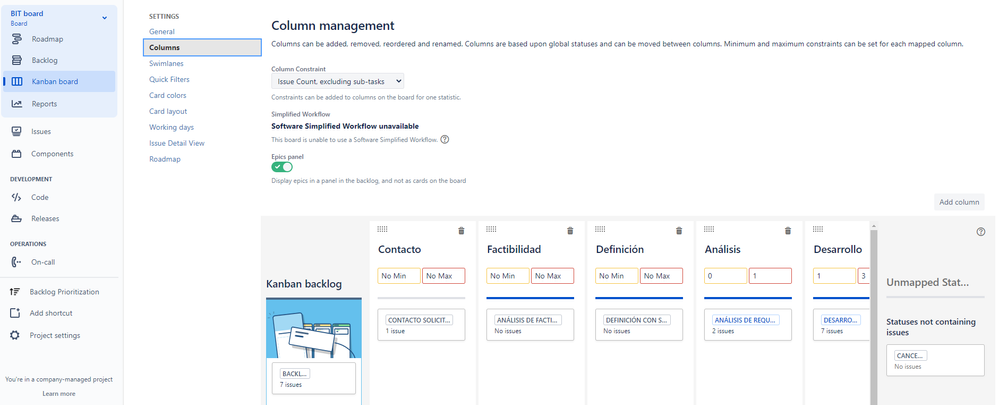Delete the Factibilidad column via trash icon

click(570, 231)
